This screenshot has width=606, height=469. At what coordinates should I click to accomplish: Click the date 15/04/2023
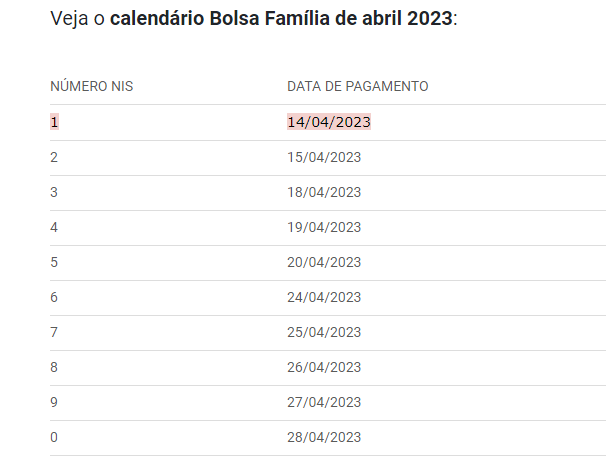point(324,157)
